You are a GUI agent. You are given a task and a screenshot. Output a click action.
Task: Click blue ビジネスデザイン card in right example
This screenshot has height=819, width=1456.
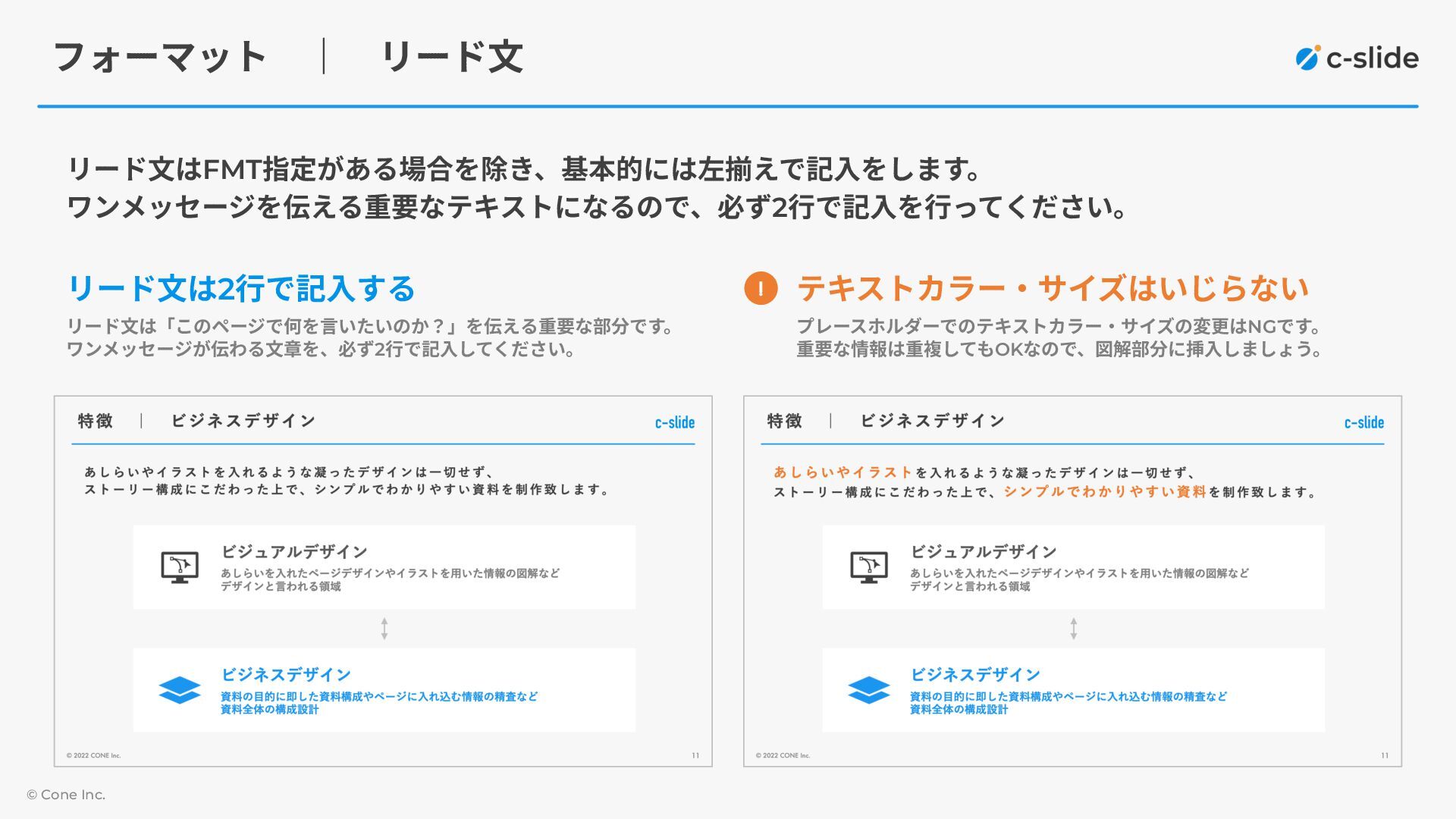pos(1073,690)
